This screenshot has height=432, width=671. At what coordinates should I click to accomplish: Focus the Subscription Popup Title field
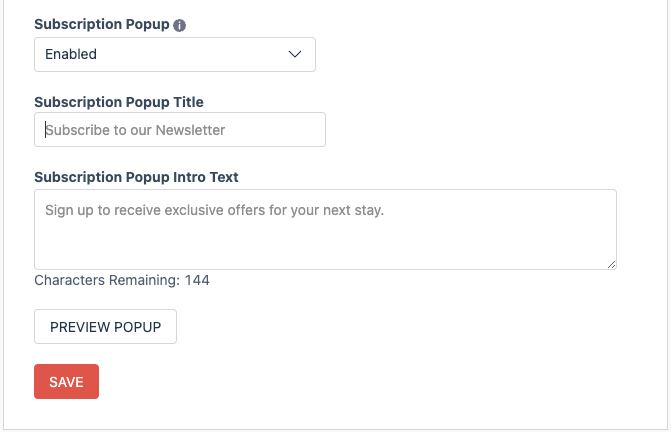pos(180,130)
